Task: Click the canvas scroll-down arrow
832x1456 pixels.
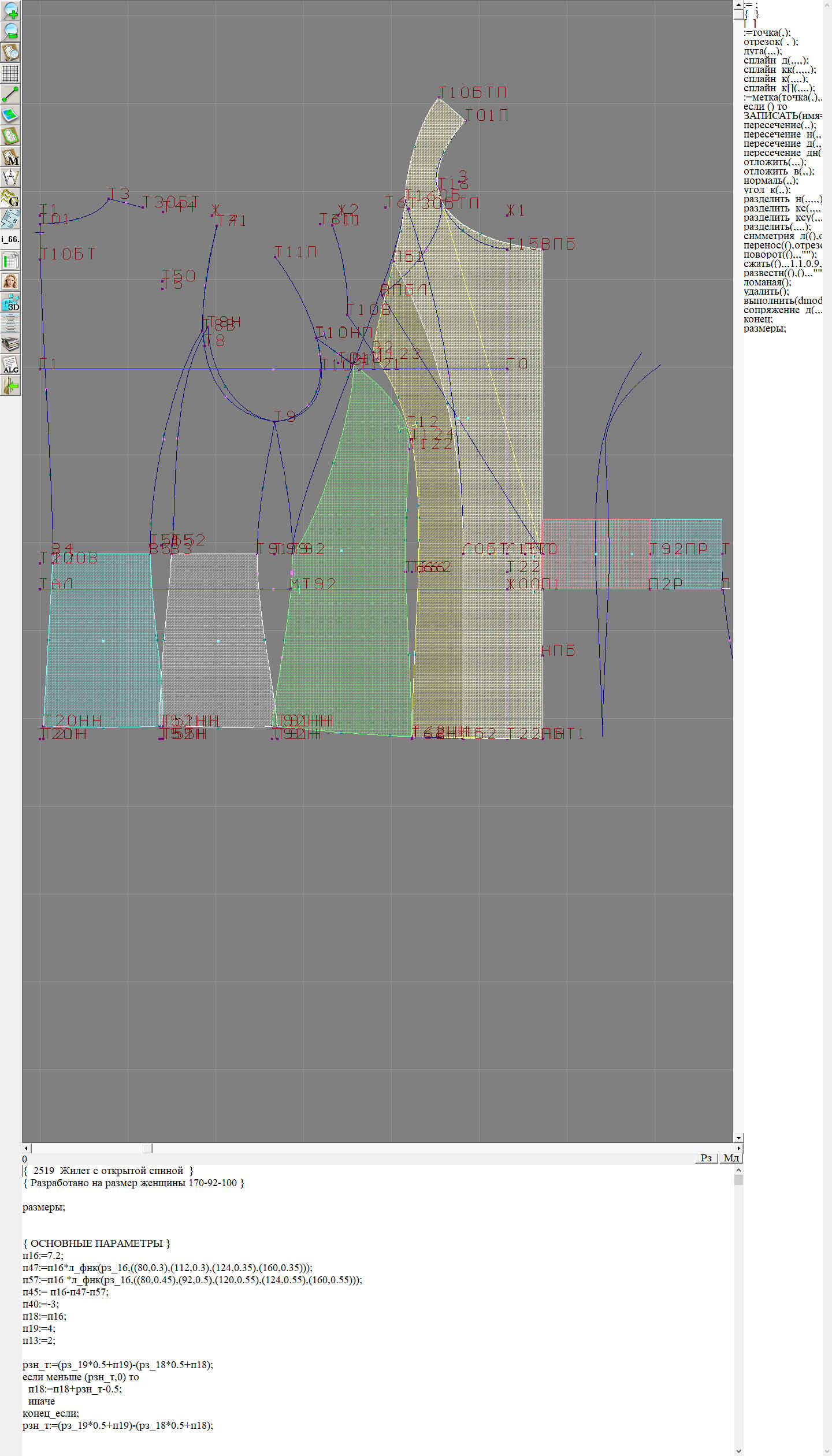Action: (738, 1138)
